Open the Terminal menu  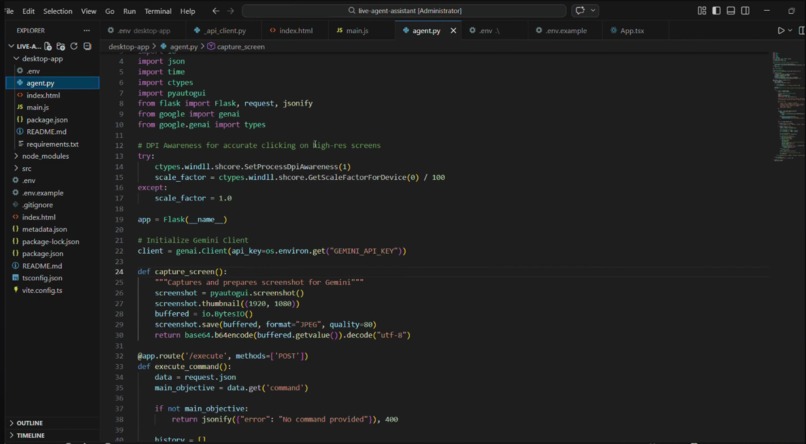tap(158, 11)
